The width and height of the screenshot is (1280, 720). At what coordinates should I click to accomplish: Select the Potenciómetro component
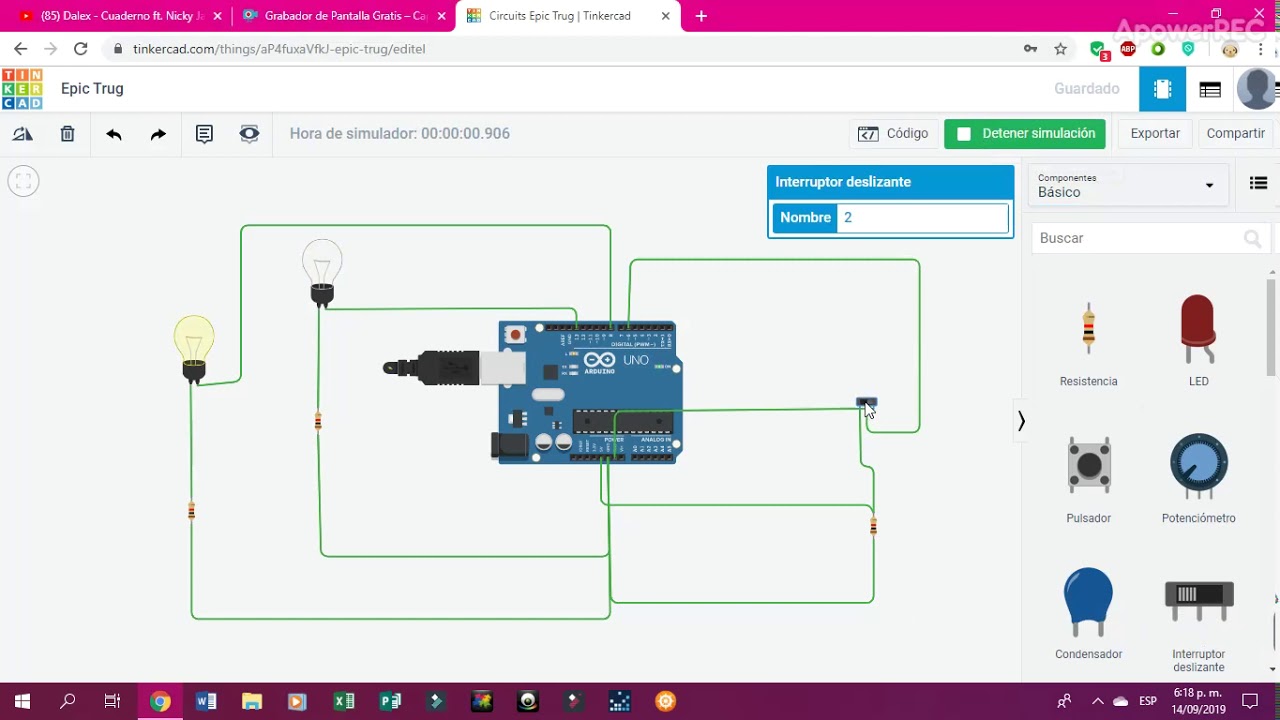pos(1198,478)
